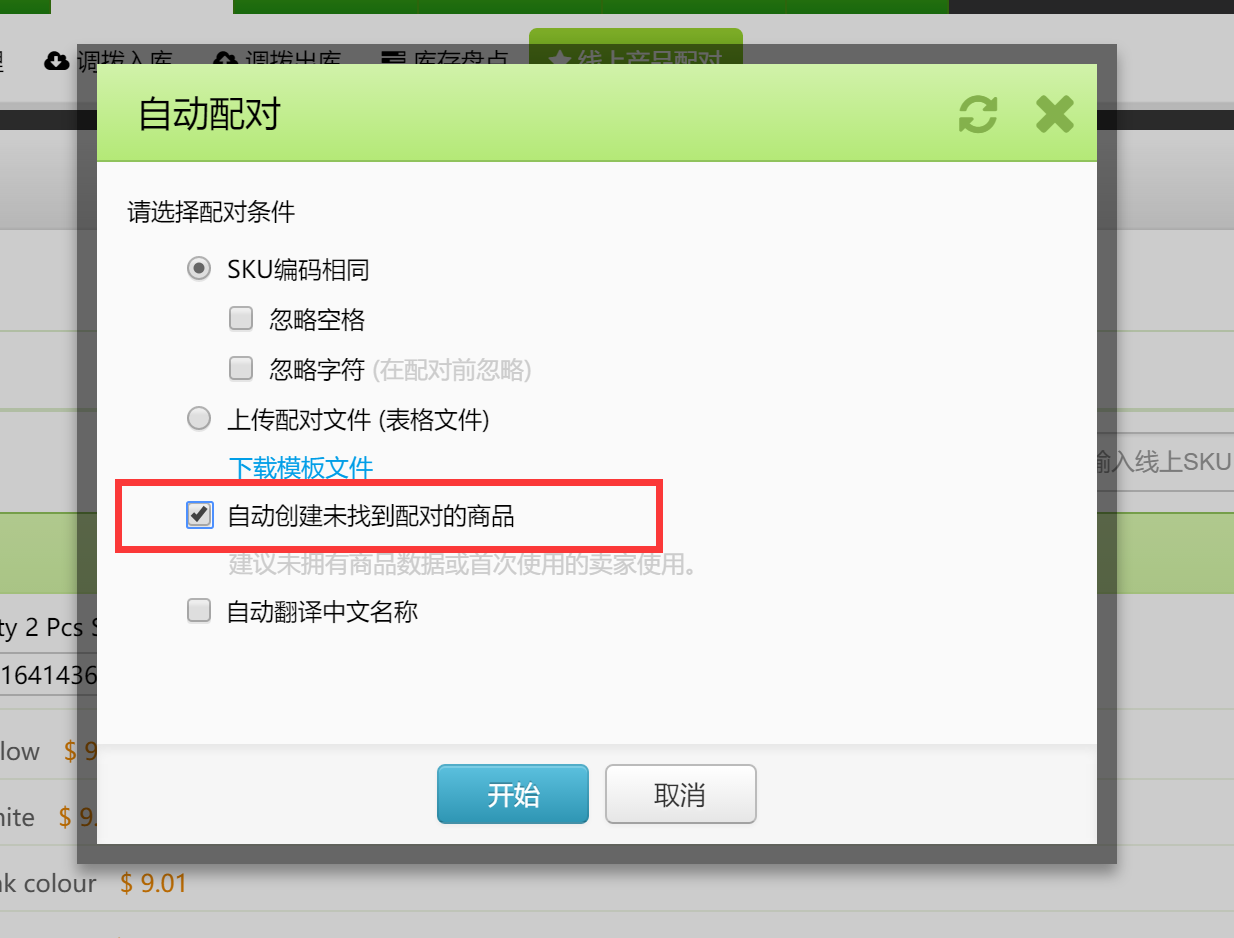Open the 下载模板文件 link
Screen dimensions: 1234x938
click(301, 467)
